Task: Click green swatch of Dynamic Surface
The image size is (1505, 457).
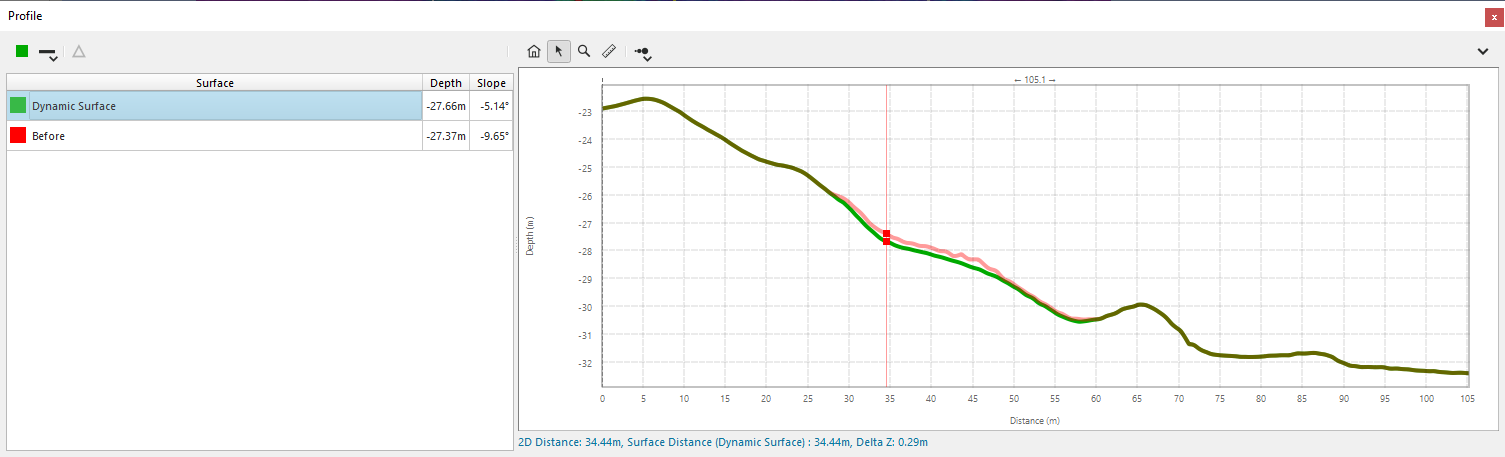Action: tap(18, 106)
